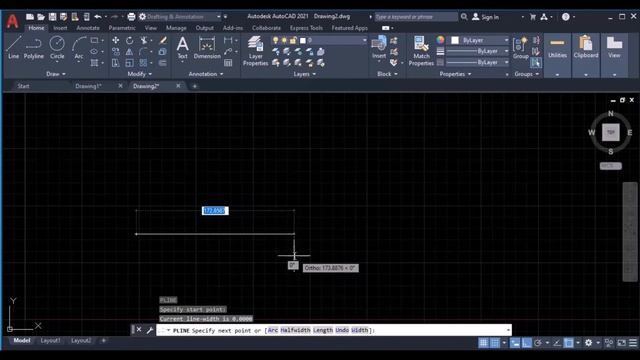Open the Autodesk App Store cart icon

tap(533, 17)
